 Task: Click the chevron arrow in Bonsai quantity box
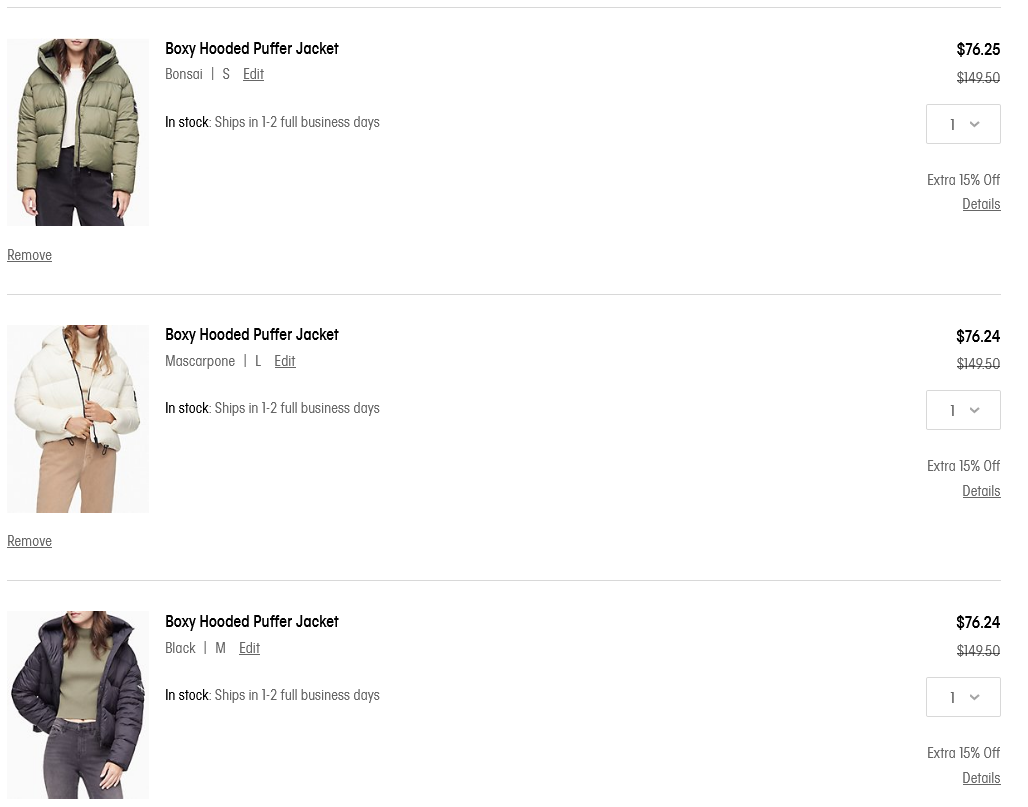pos(975,125)
